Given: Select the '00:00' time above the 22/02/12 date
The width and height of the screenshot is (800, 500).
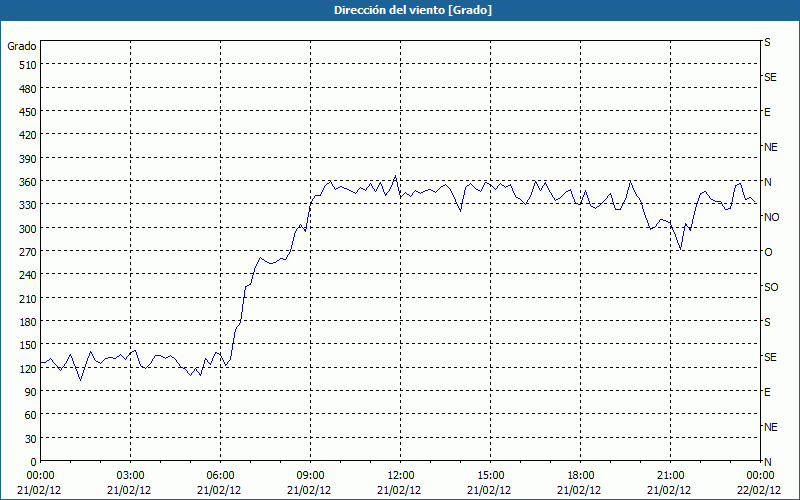Looking at the screenshot, I should coord(761,476).
